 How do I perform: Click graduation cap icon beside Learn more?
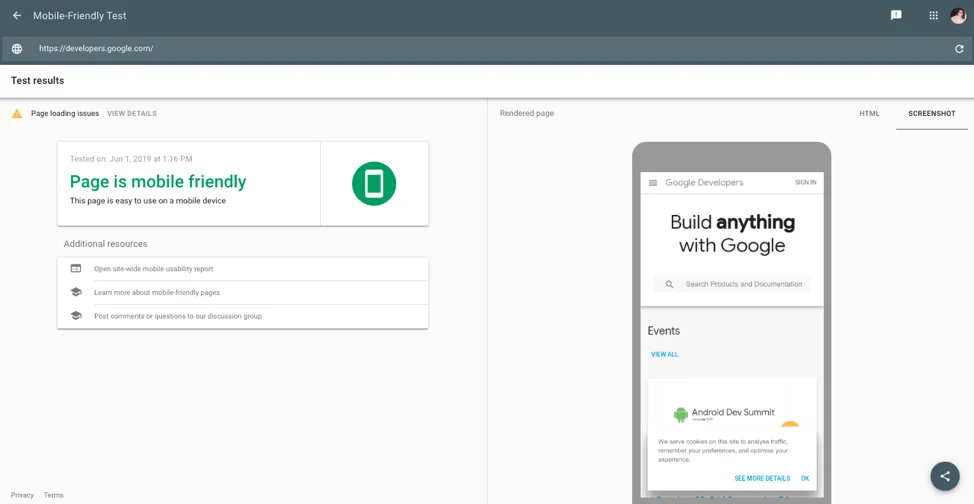(76, 292)
